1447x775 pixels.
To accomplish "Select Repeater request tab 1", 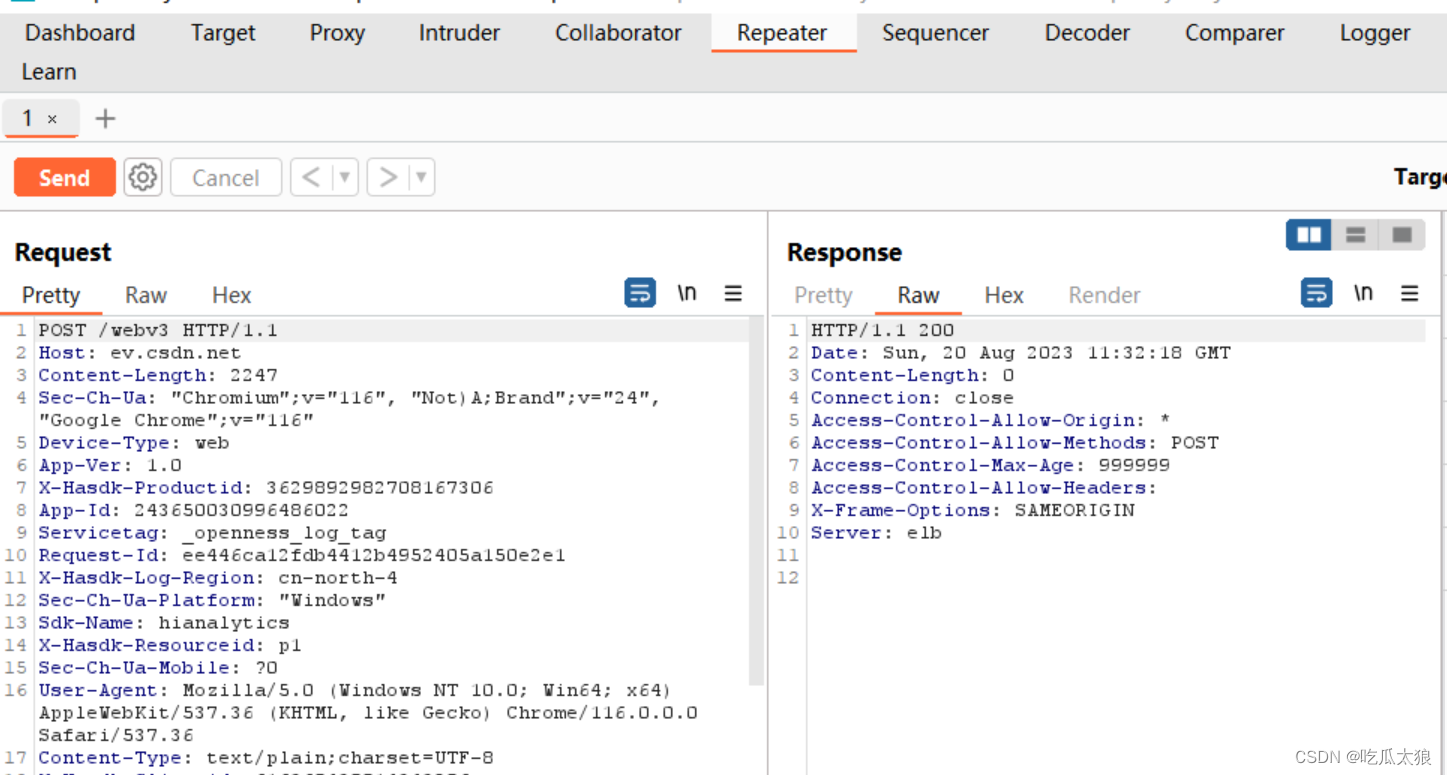I will (x=27, y=118).
